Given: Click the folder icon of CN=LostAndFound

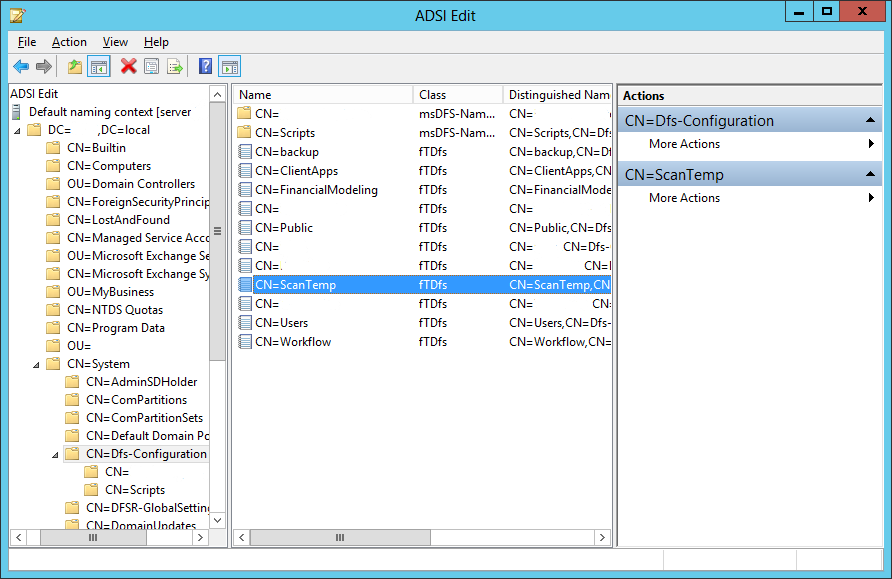Looking at the screenshot, I should 53,220.
